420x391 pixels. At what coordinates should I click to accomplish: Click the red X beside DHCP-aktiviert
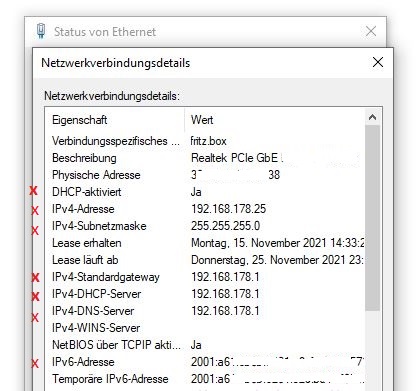pos(33,191)
